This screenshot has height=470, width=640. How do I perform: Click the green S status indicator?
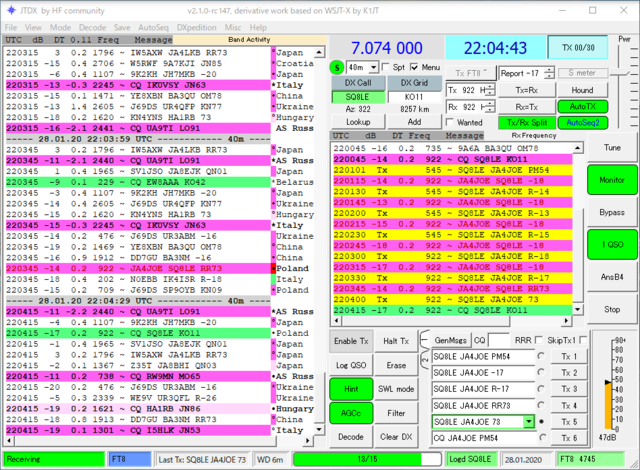point(337,67)
